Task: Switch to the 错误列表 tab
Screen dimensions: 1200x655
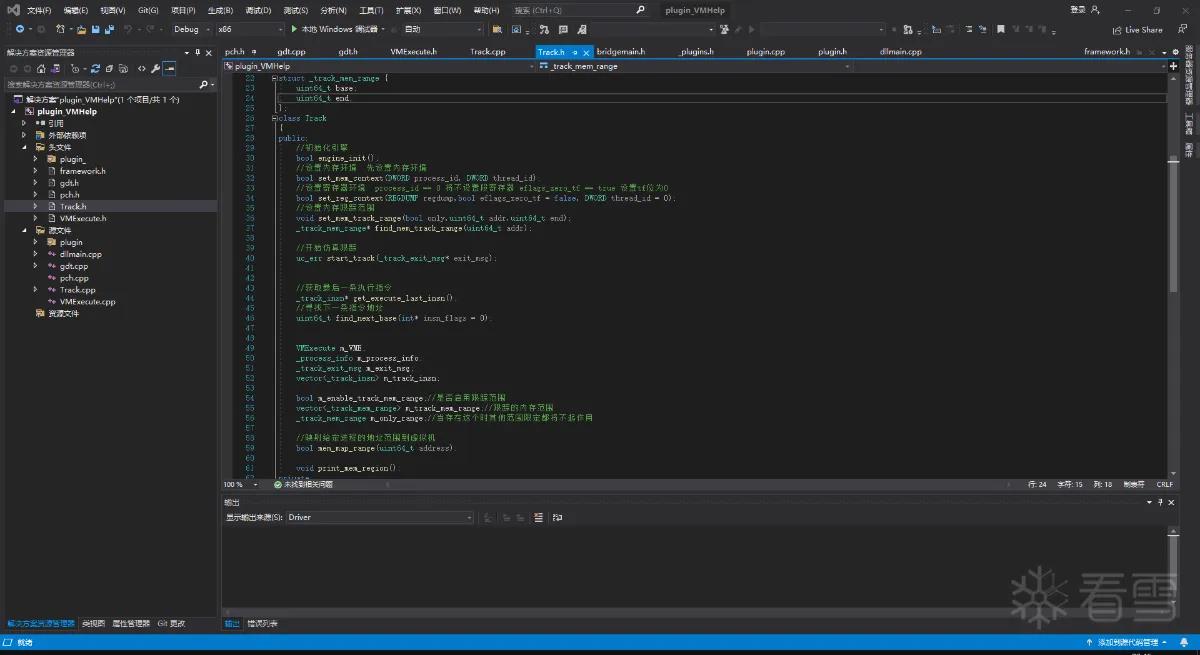Action: click(262, 624)
